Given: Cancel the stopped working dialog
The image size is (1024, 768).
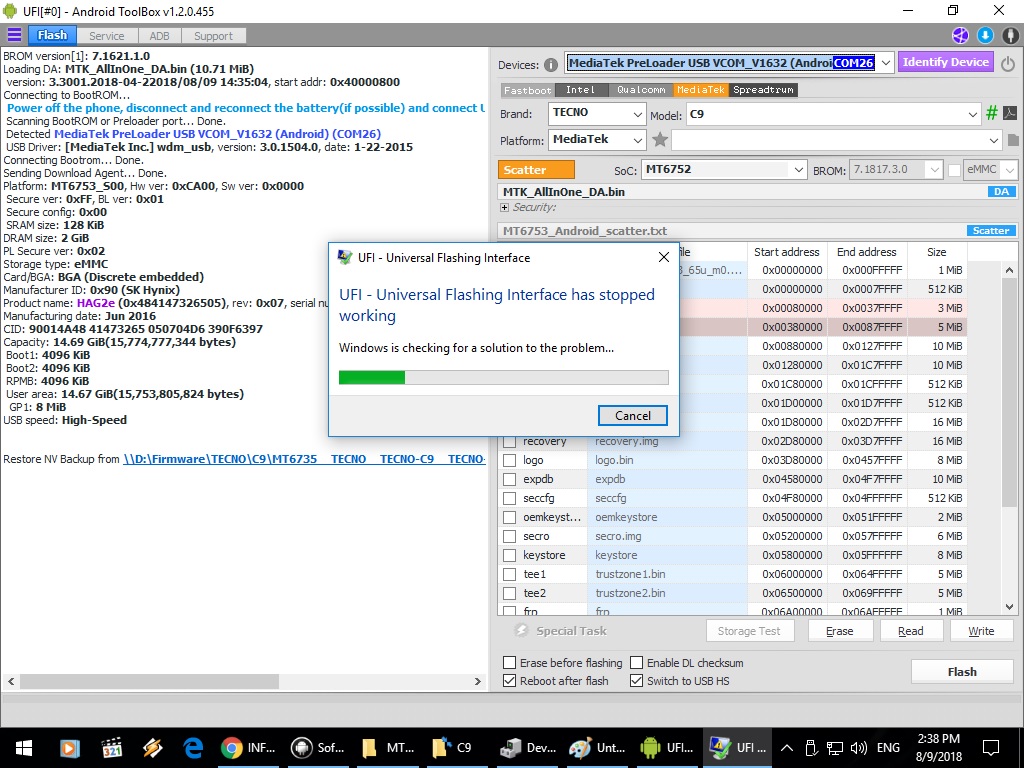Looking at the screenshot, I should [632, 415].
